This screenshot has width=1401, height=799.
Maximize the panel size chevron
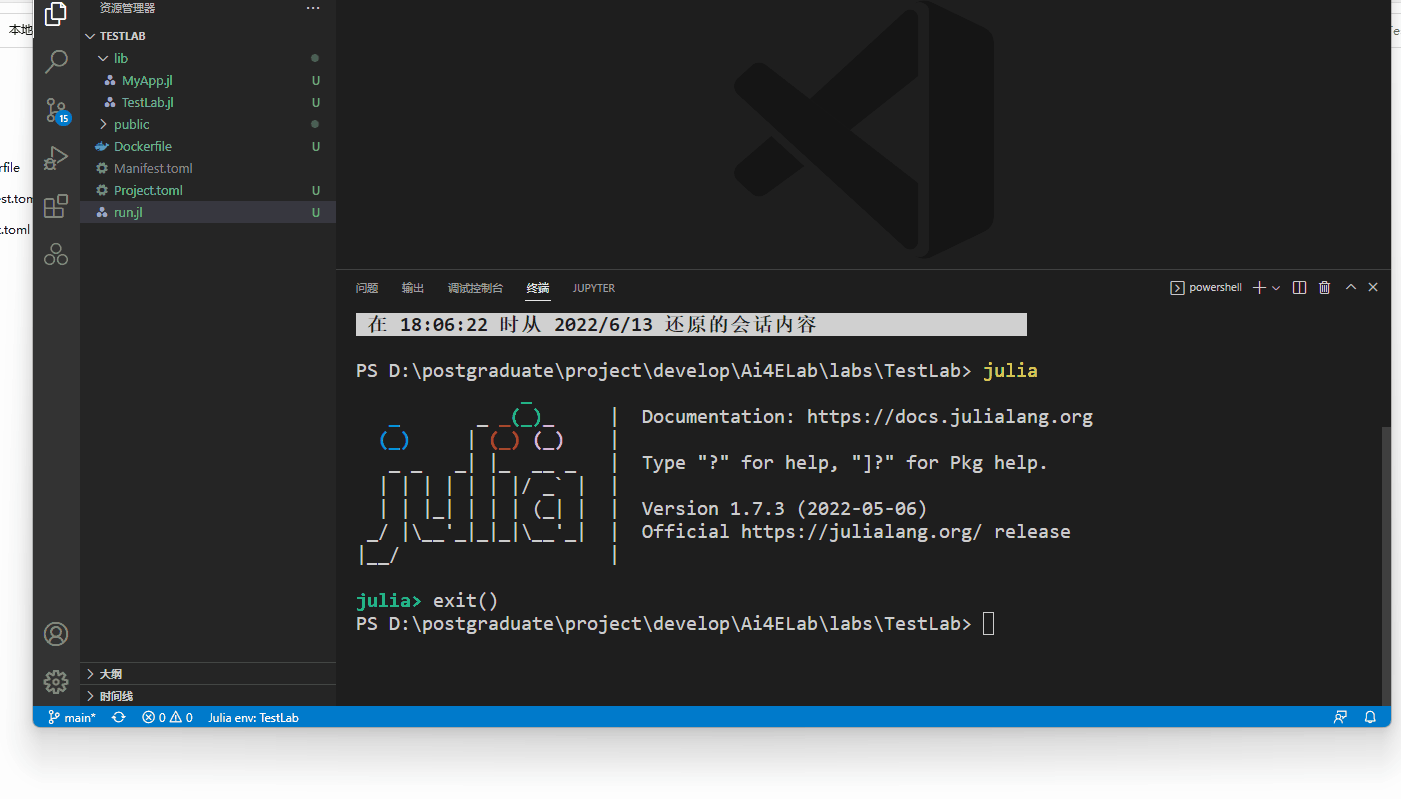1351,287
